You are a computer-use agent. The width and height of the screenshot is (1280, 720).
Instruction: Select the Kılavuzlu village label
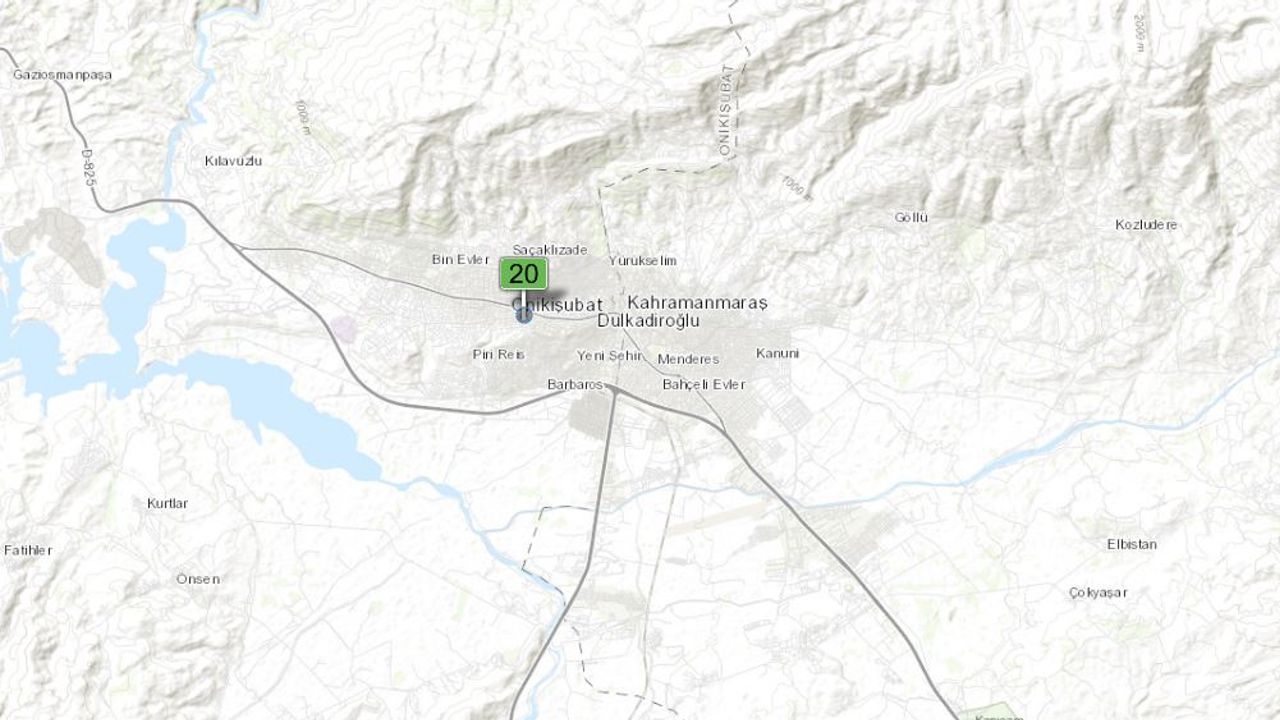click(233, 160)
